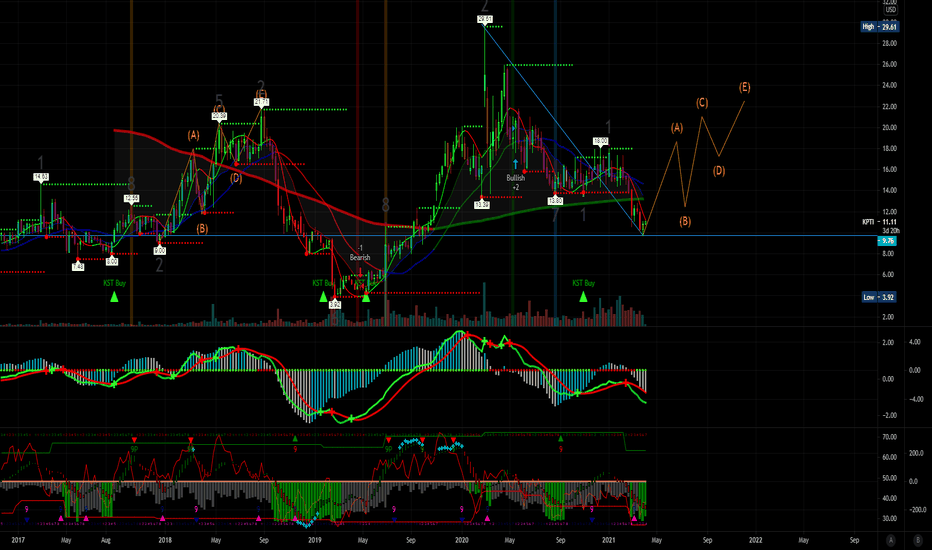
Task: Click the 2022 label on time axis
Action: [x=755, y=540]
